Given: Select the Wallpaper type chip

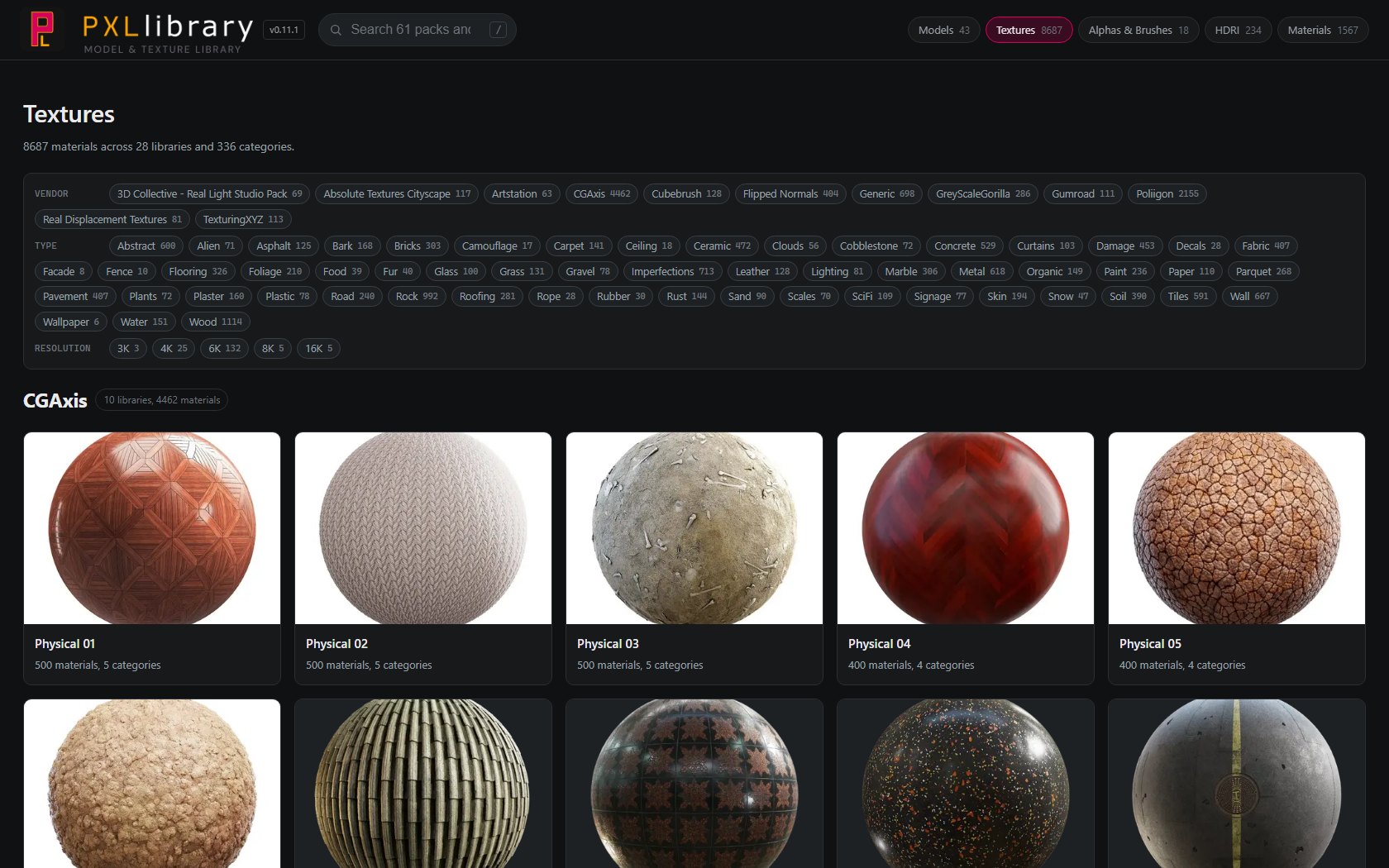Looking at the screenshot, I should click(x=71, y=322).
